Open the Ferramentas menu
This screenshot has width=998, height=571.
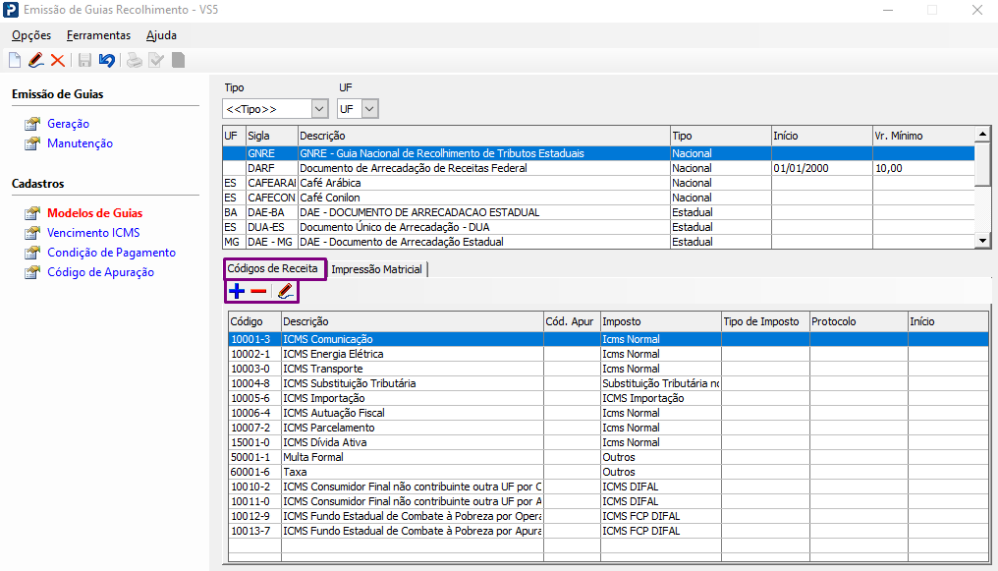(x=98, y=35)
